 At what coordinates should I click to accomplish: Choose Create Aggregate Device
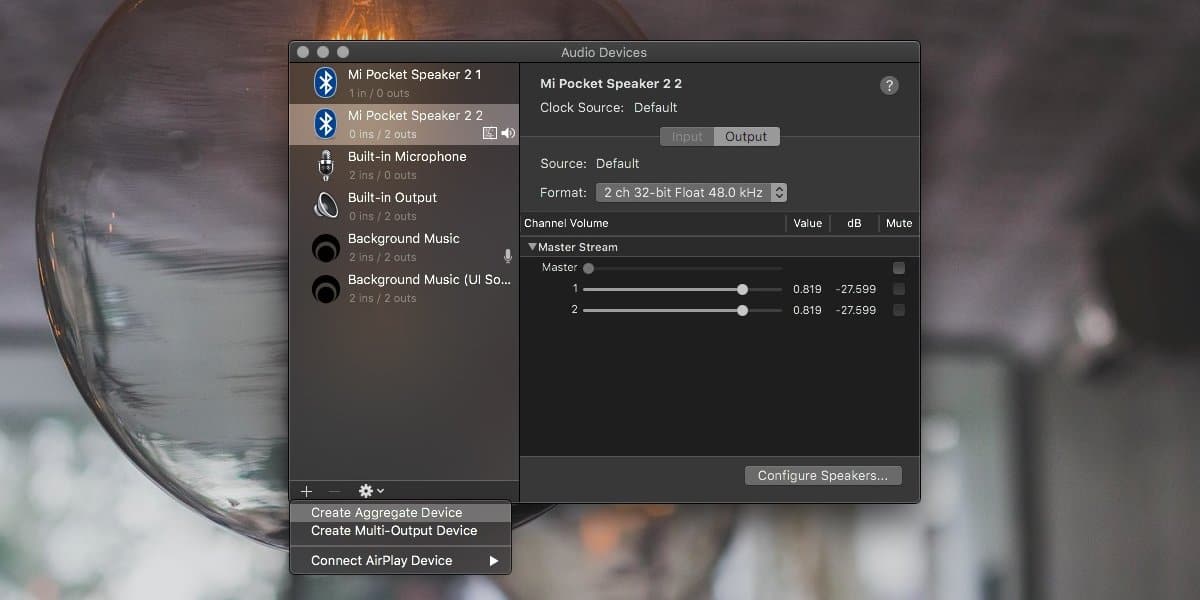pos(400,512)
